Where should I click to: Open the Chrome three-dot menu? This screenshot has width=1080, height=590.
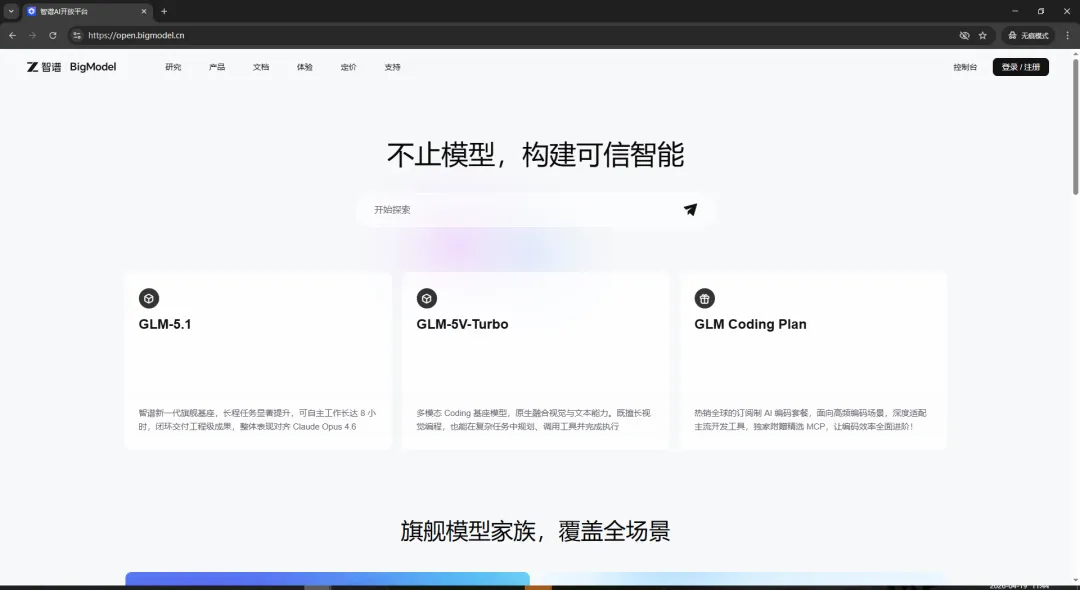(1068, 35)
